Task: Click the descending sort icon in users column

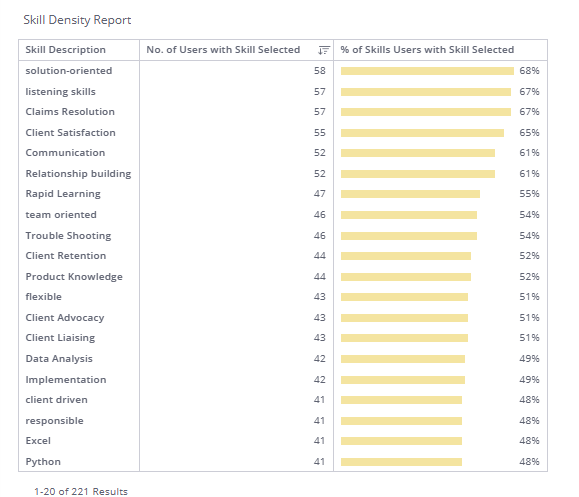Action: pos(323,50)
